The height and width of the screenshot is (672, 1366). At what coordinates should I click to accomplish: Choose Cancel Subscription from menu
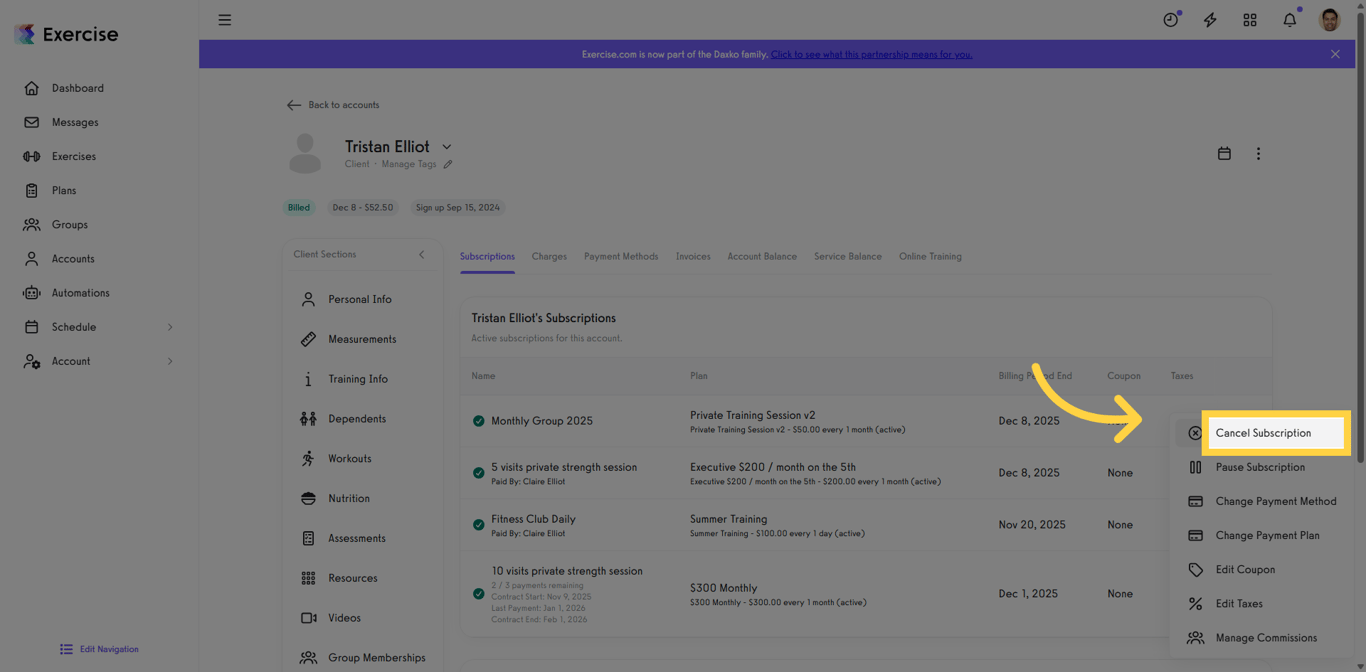(1263, 433)
